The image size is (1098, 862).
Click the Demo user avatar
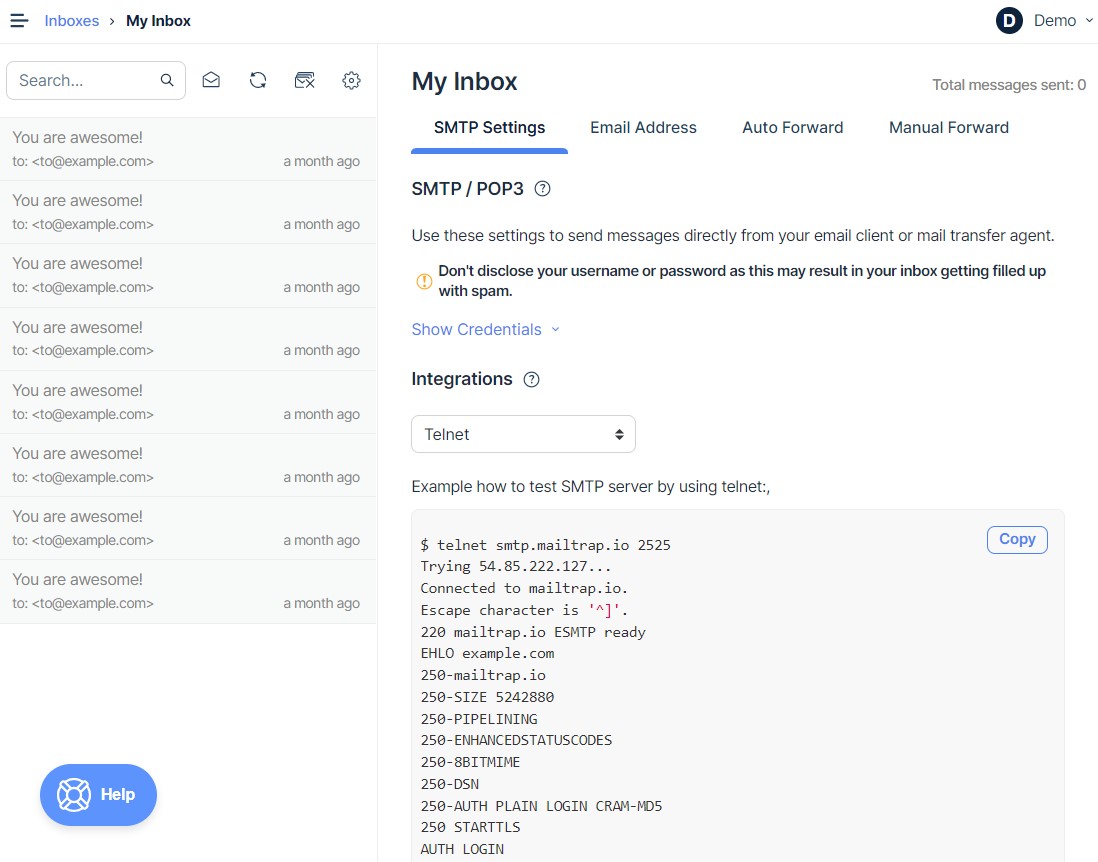point(1009,21)
